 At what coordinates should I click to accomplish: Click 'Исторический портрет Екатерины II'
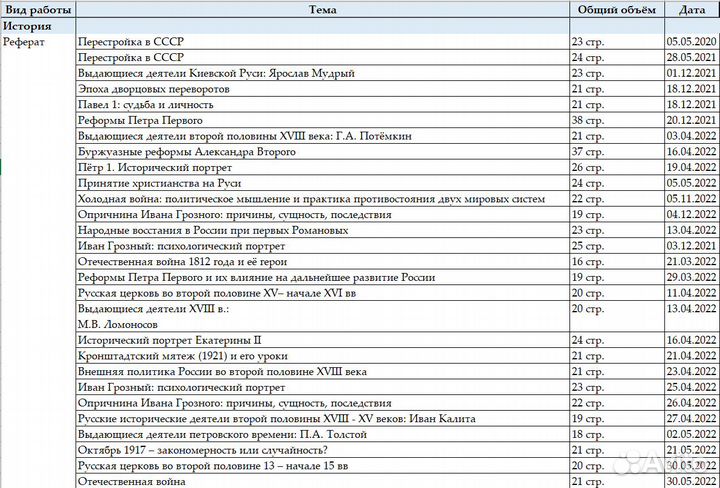coord(322,340)
